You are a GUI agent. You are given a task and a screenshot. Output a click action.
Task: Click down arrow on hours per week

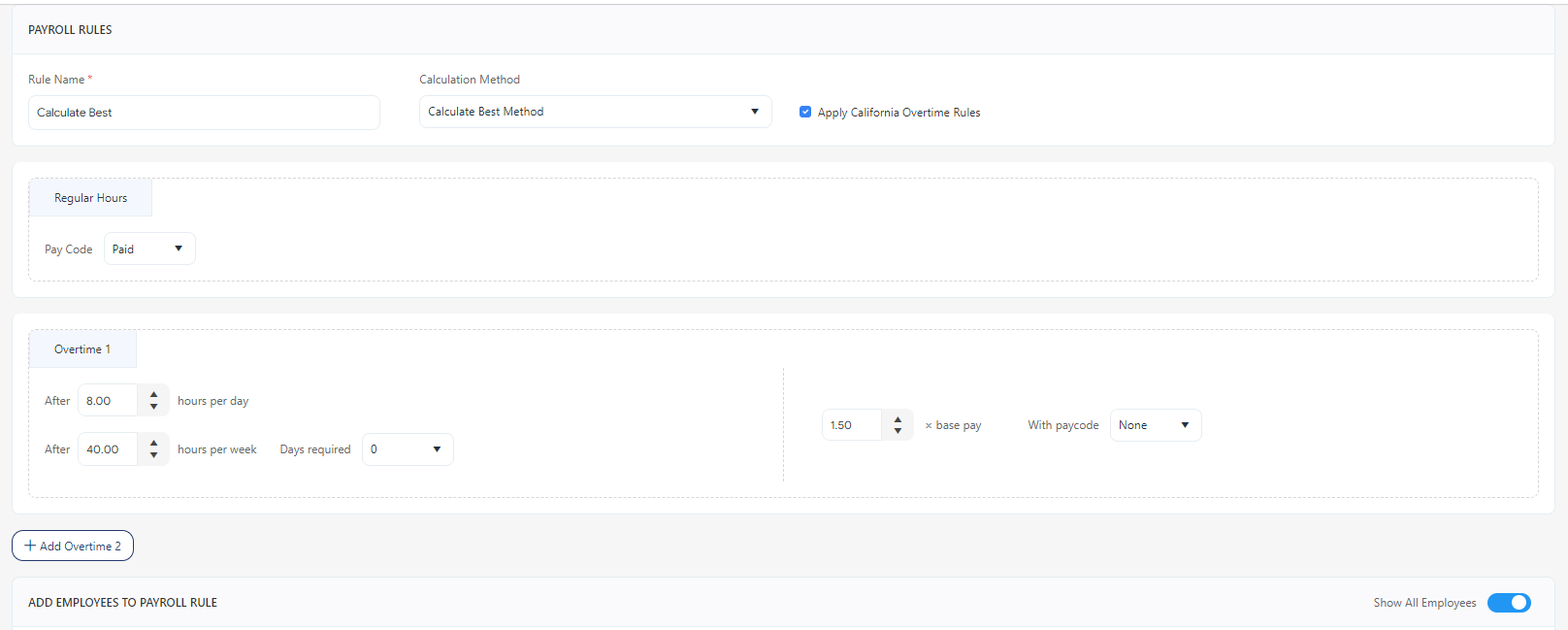(x=153, y=455)
